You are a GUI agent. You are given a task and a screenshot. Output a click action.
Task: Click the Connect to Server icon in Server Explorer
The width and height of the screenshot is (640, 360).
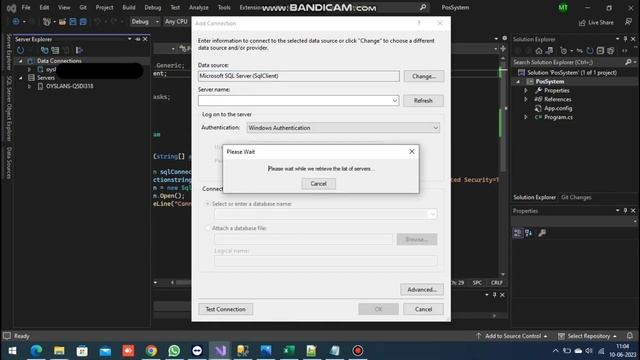click(x=55, y=50)
